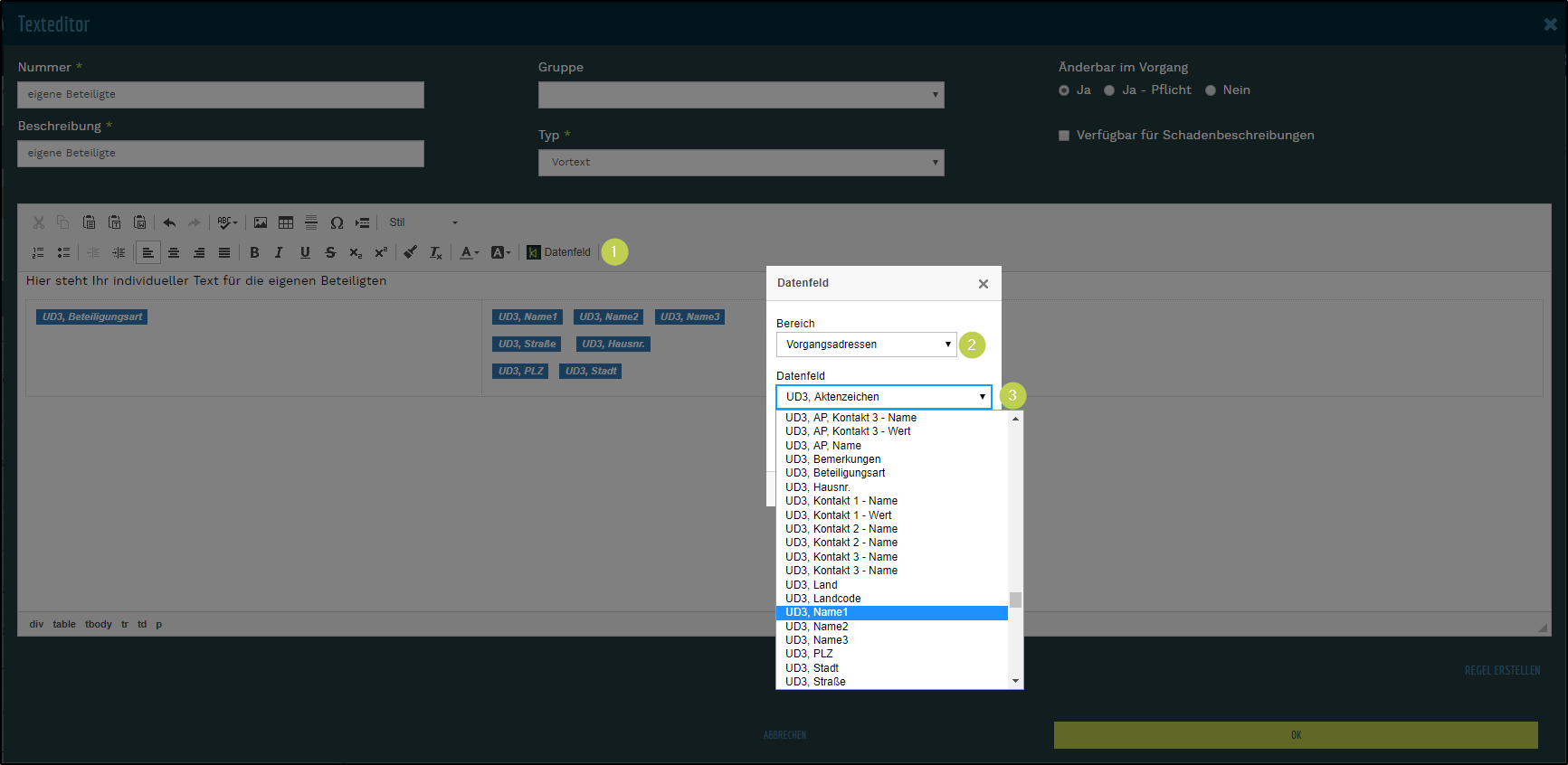Click the Datenfeld toolbar button

(559, 252)
